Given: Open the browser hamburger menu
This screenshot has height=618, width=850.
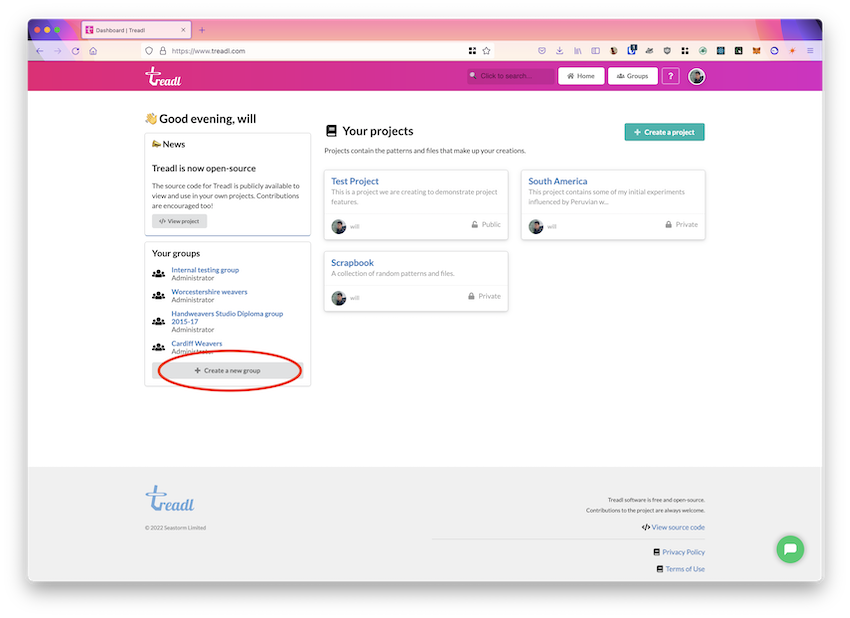Looking at the screenshot, I should 810,51.
